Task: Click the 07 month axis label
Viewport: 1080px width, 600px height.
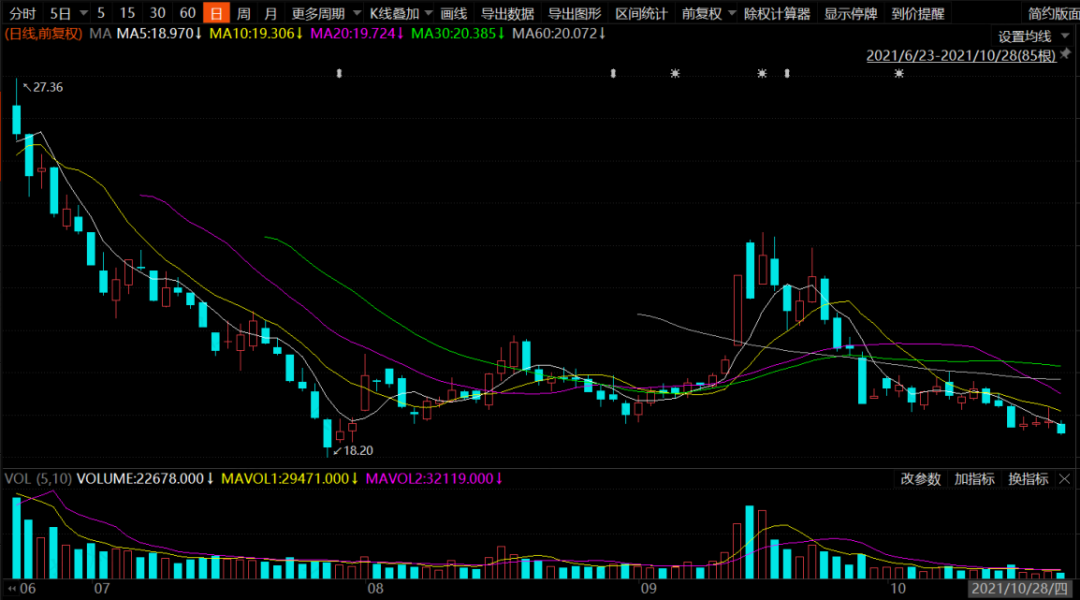Action: tap(102, 588)
